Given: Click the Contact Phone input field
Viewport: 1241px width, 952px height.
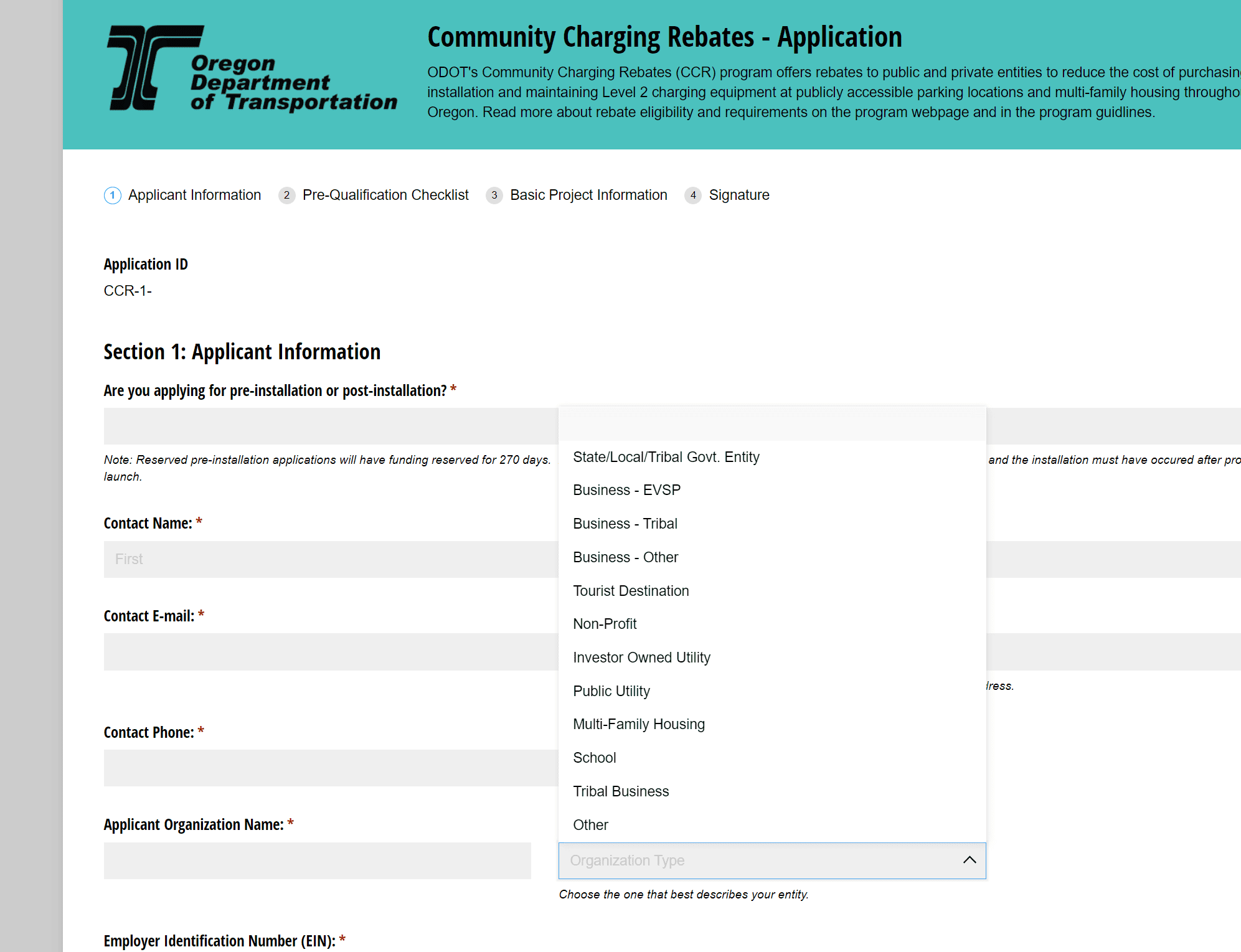Looking at the screenshot, I should [331, 768].
